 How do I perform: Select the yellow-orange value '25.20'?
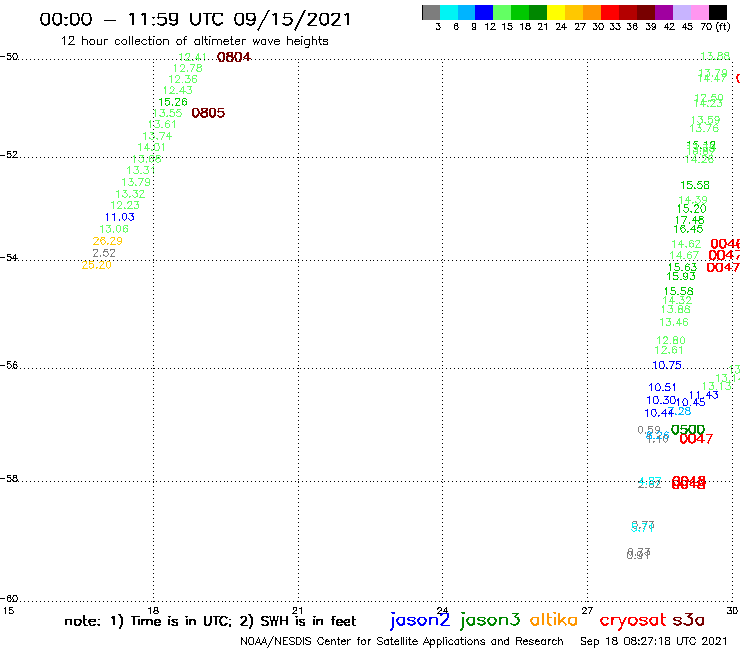96,266
